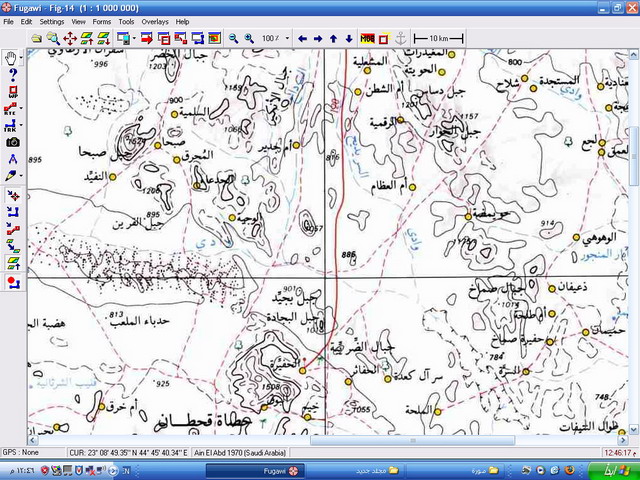Click the blue track with arrow icon
640x480 pixels.
[13, 212]
